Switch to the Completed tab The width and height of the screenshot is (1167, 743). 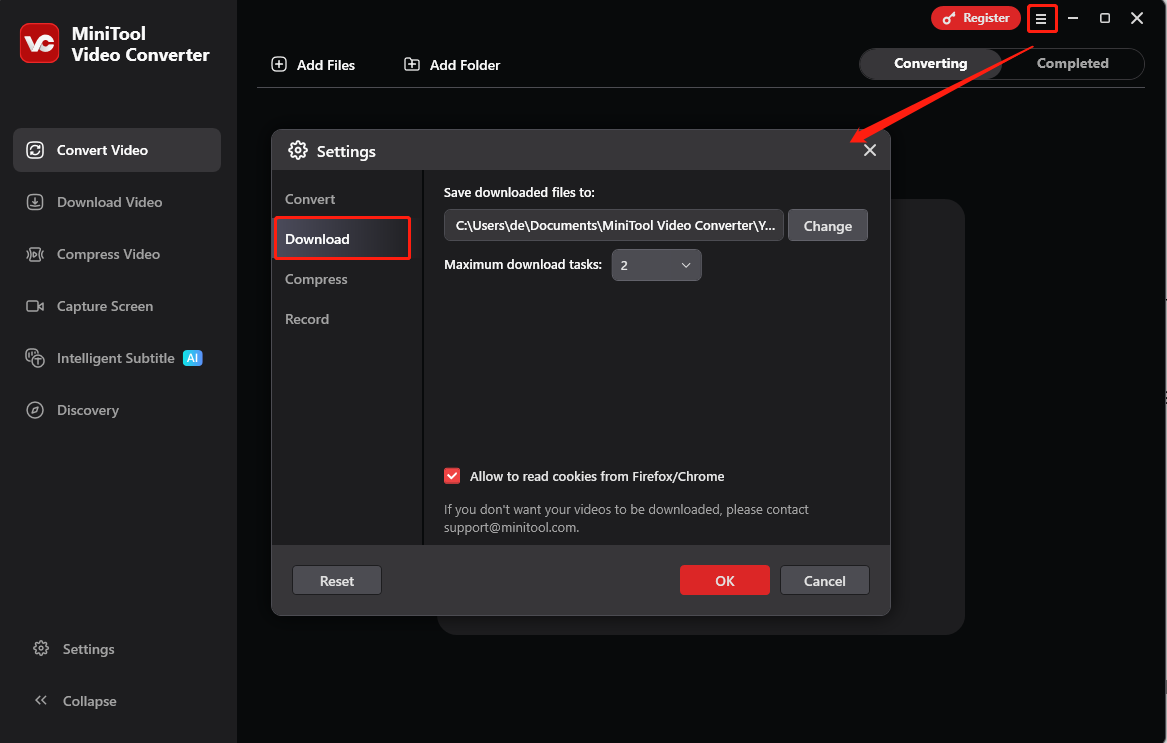coord(1073,63)
